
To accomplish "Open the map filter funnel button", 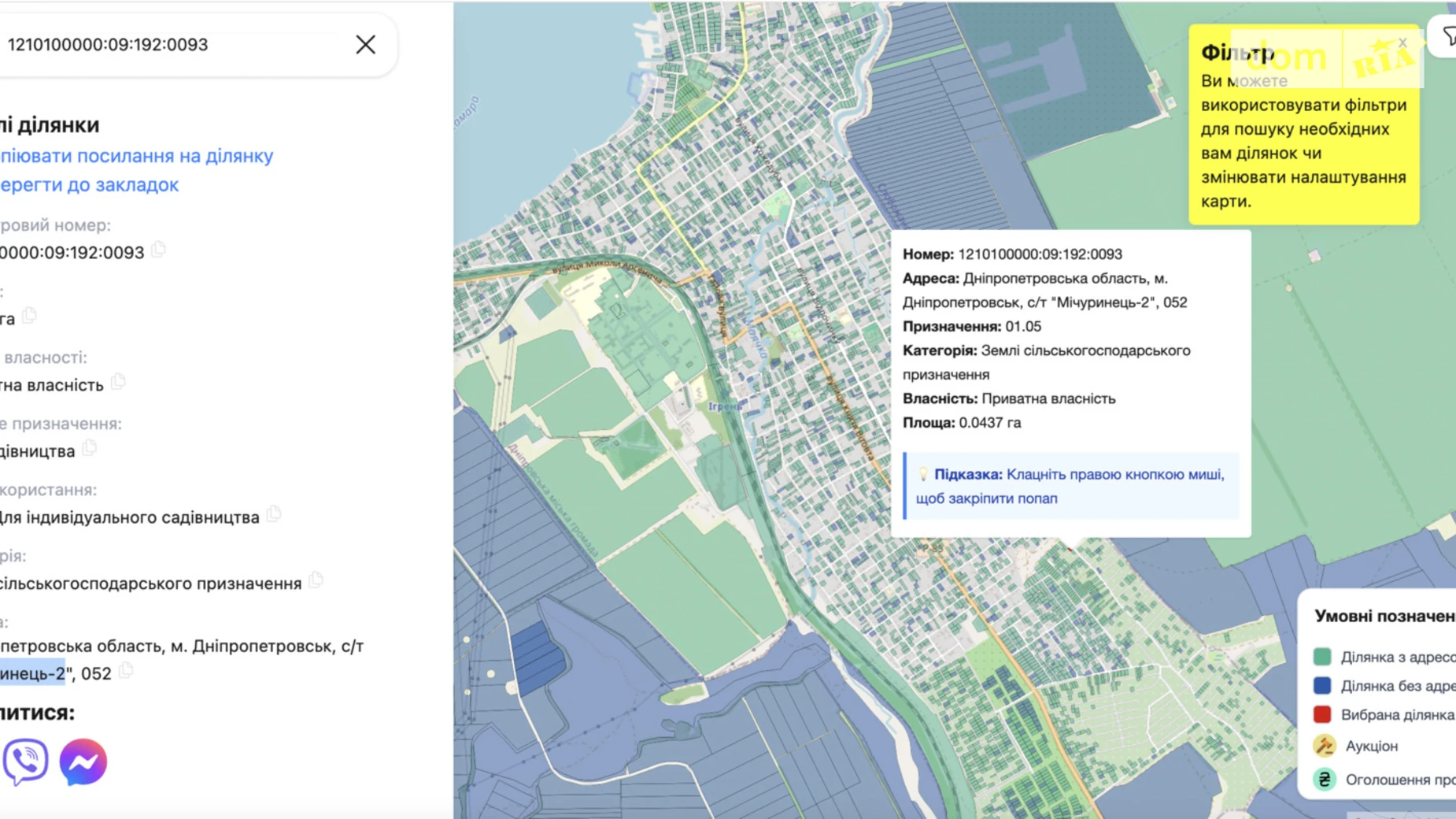I will click(x=1448, y=36).
